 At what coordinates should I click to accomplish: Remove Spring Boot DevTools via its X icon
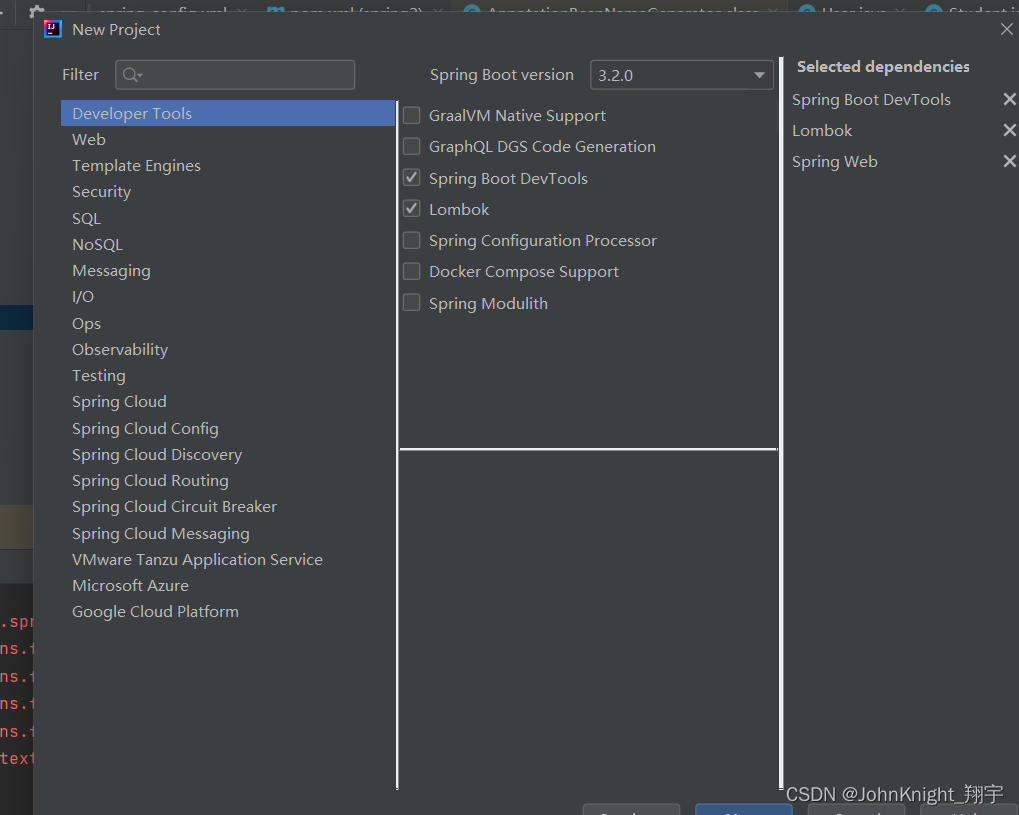pos(1009,99)
